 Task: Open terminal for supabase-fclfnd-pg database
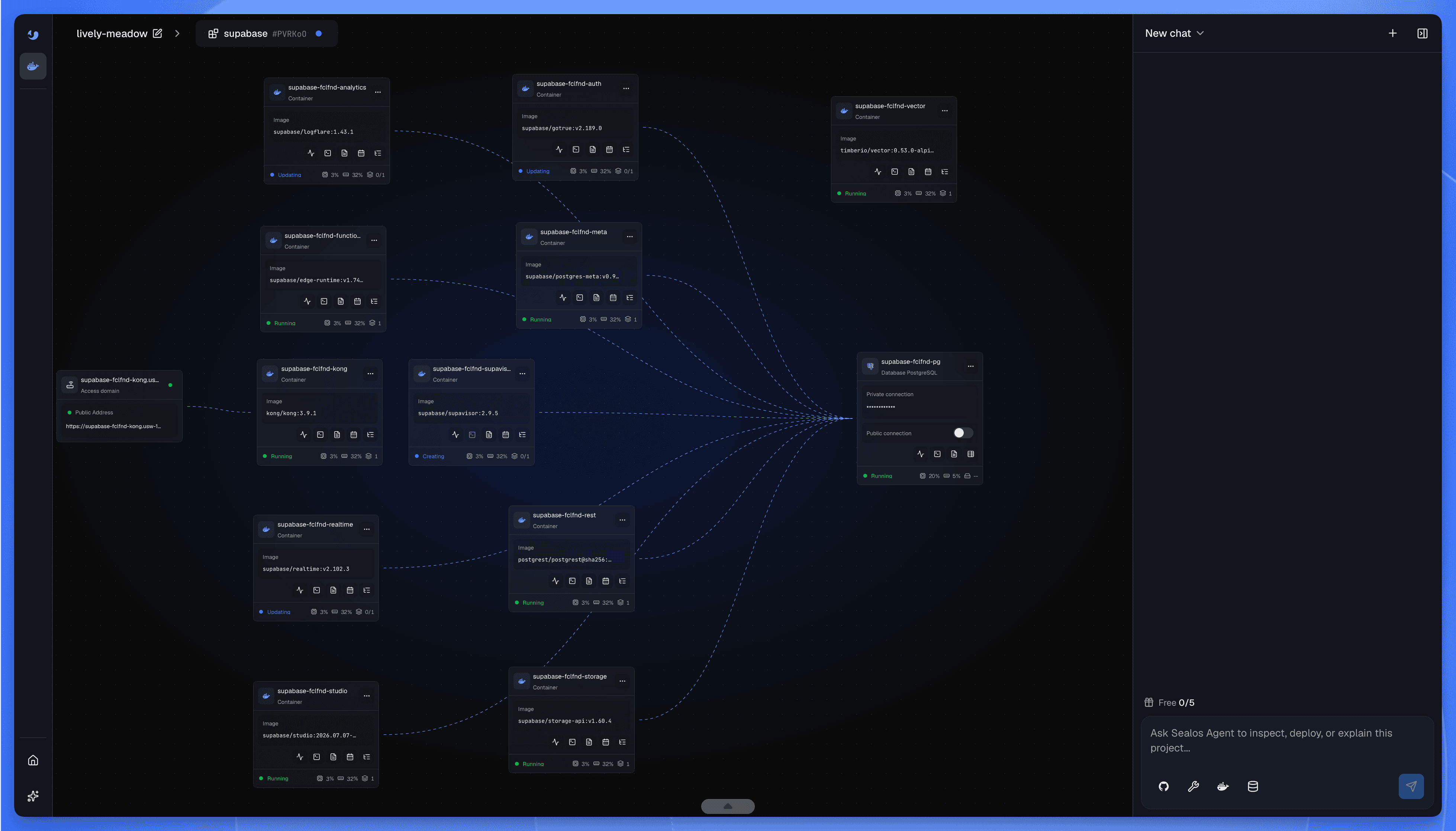937,454
